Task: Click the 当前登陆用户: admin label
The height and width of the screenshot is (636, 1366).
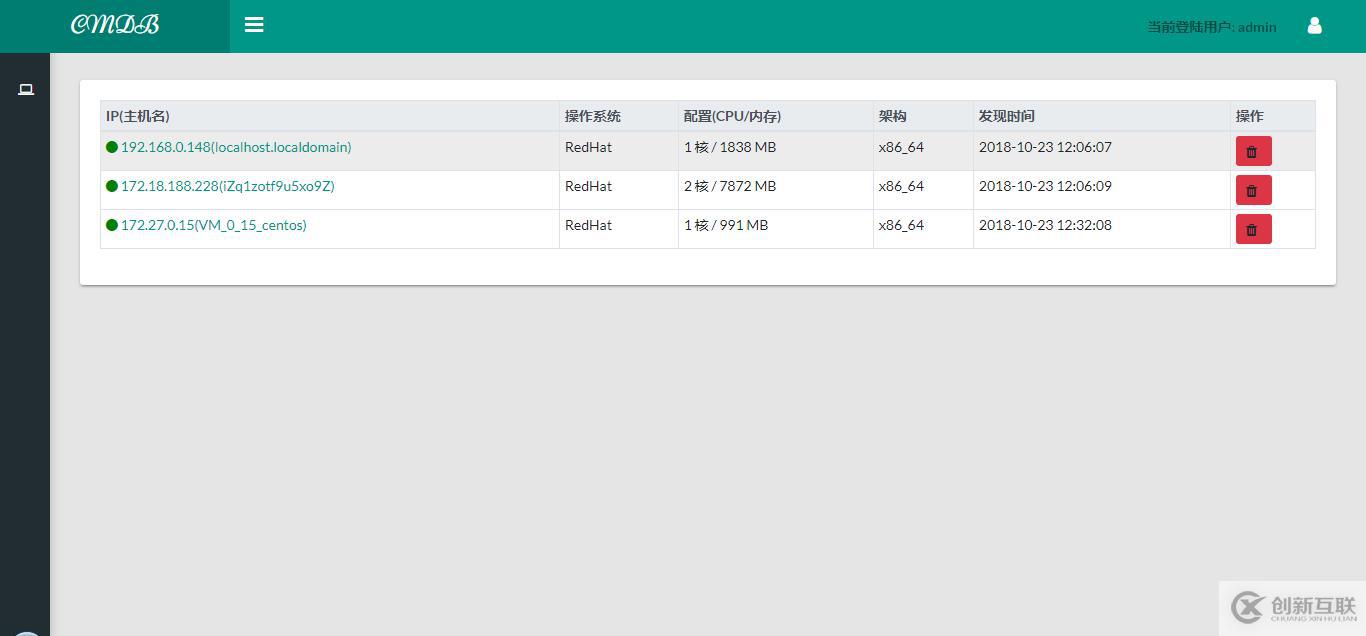Action: point(1211,27)
